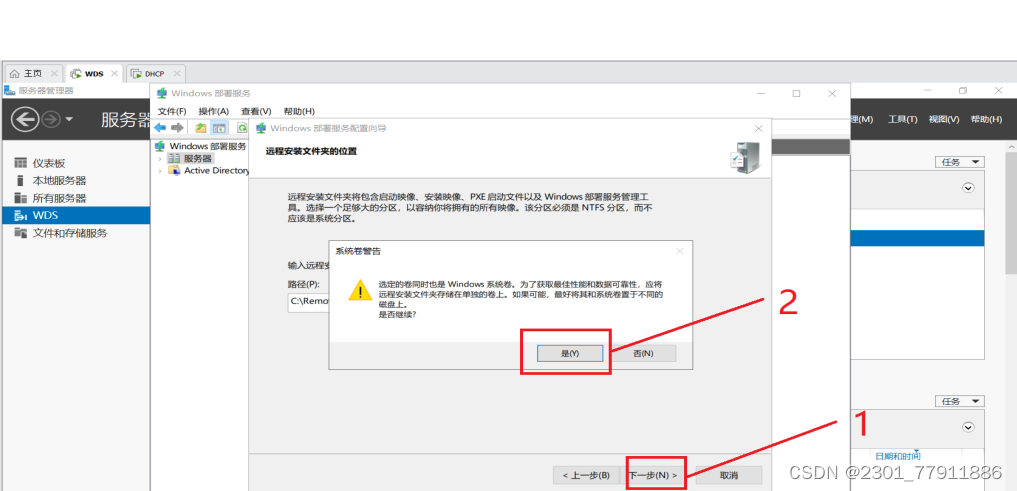The image size is (1017, 491).
Task: Open 视图(V) menu in Server Manager
Action: [x=944, y=119]
